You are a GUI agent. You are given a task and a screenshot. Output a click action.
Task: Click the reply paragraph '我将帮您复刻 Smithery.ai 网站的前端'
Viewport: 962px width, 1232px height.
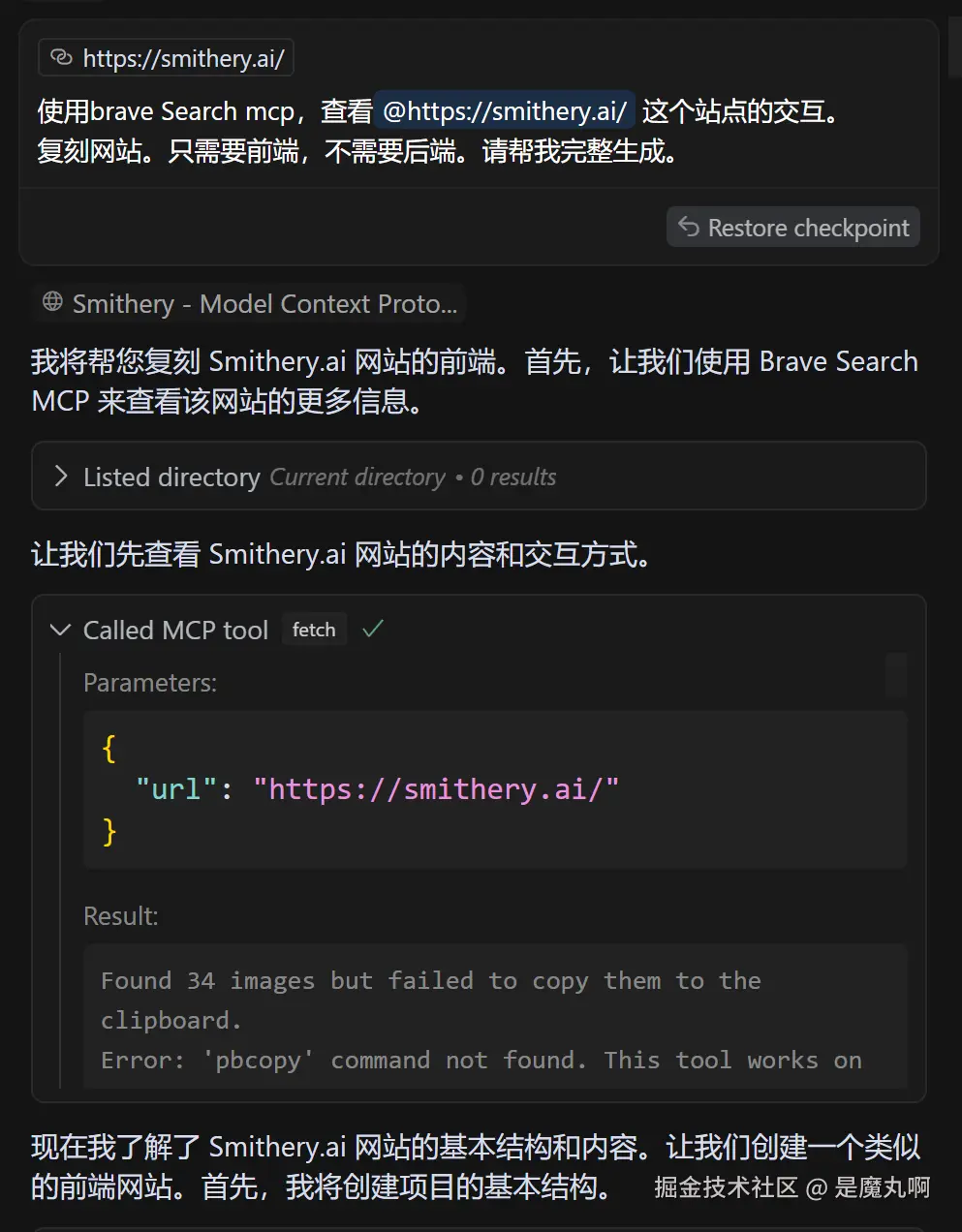(x=475, y=381)
